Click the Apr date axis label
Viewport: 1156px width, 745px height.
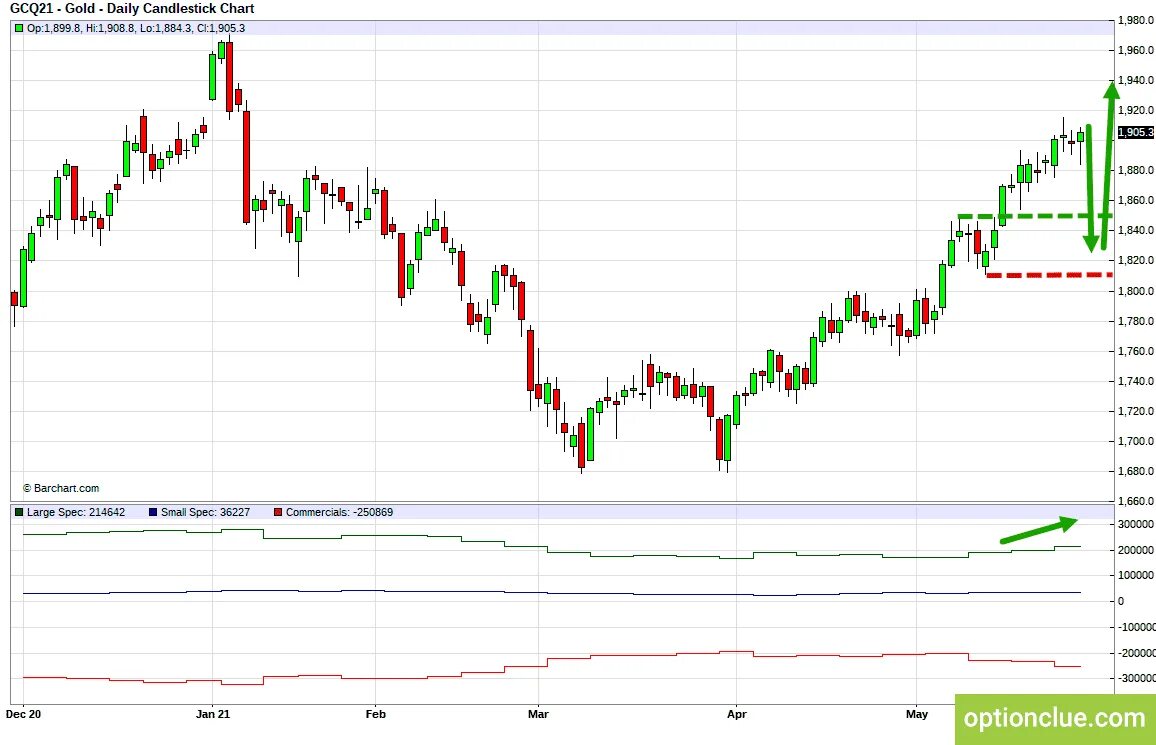[x=737, y=714]
